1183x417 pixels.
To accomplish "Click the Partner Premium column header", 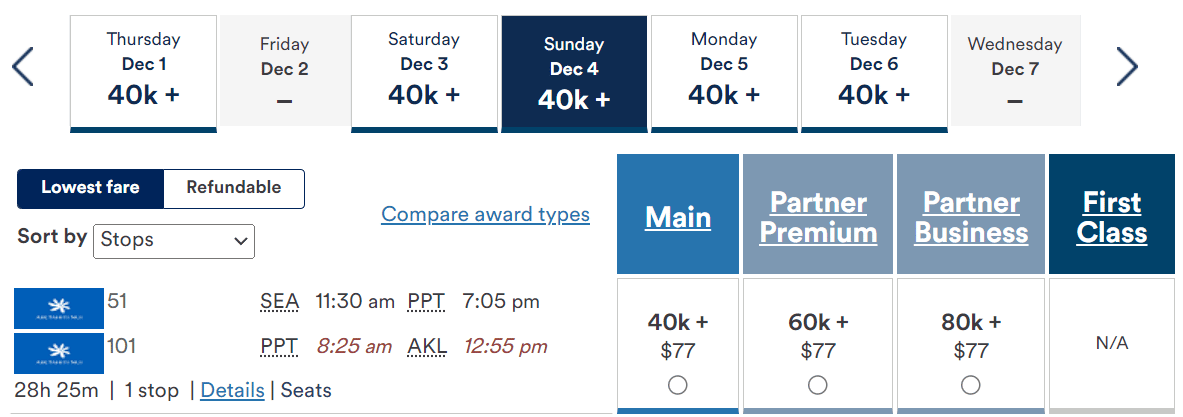I will coord(818,217).
